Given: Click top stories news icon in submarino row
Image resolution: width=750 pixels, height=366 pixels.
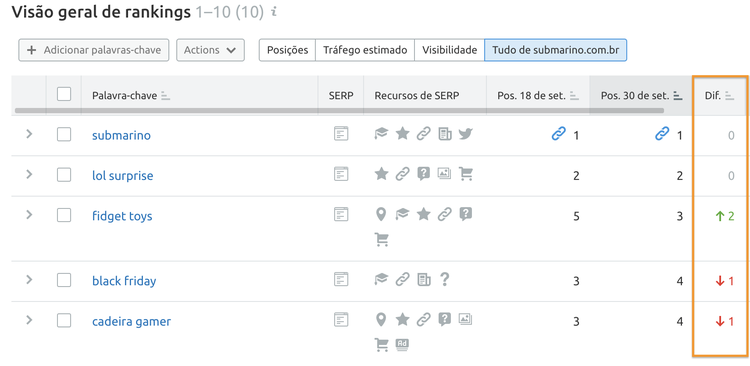Looking at the screenshot, I should [445, 134].
